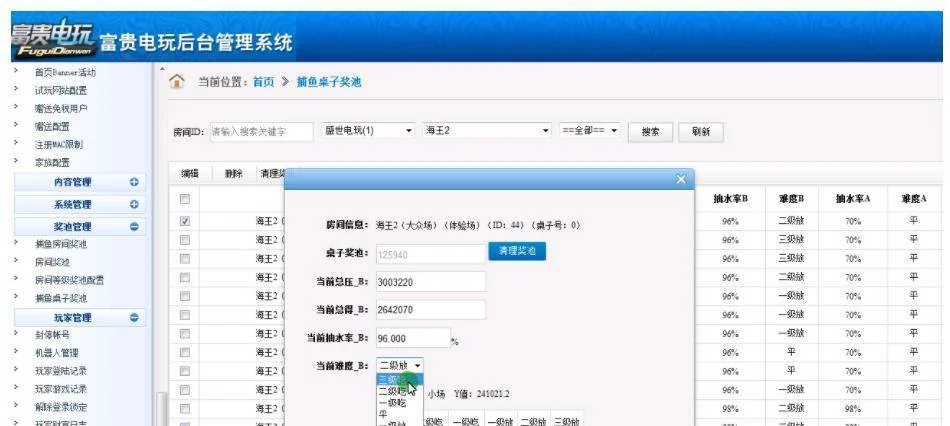Screen dimensions: 950x426
Task: Close the dialog with the X icon
Action: pyautogui.click(x=681, y=179)
